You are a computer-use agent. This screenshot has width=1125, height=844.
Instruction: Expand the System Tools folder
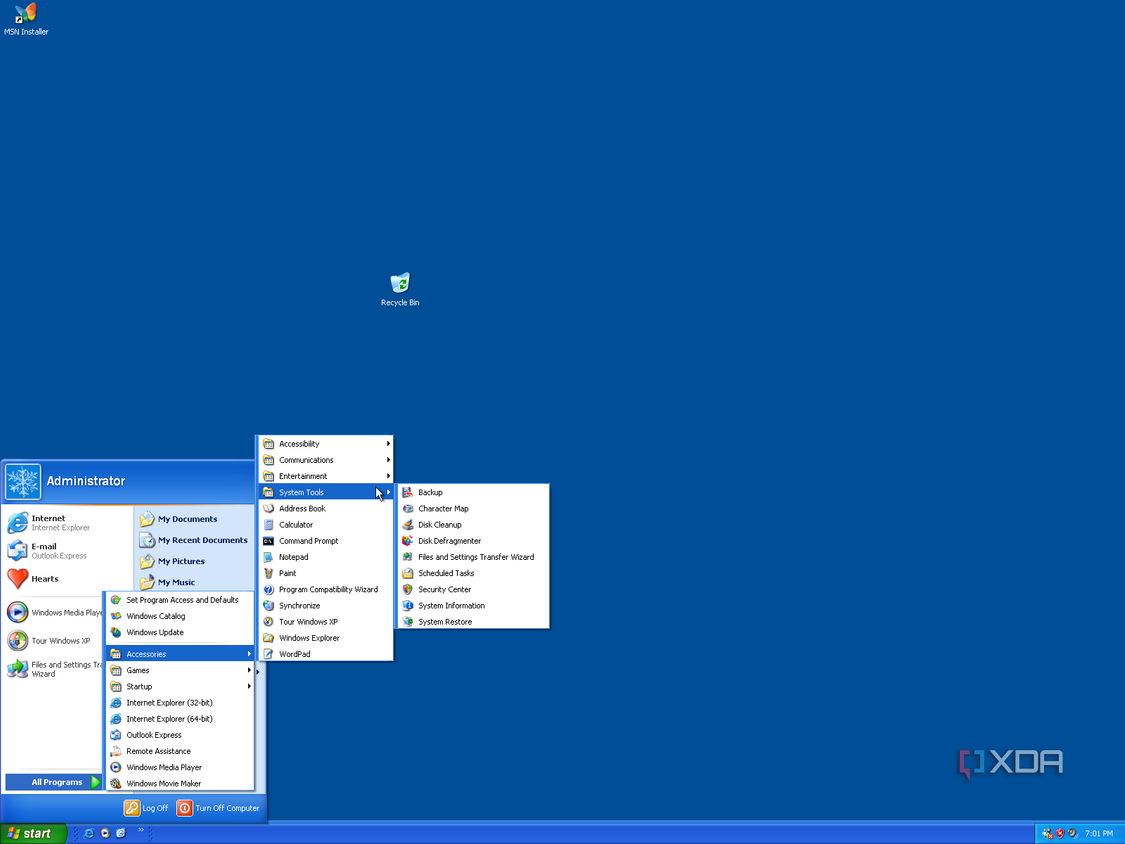coord(326,492)
